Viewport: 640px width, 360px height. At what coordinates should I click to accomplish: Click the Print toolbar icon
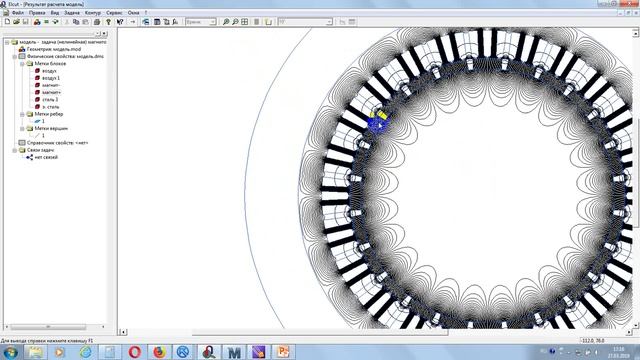tap(97, 22)
